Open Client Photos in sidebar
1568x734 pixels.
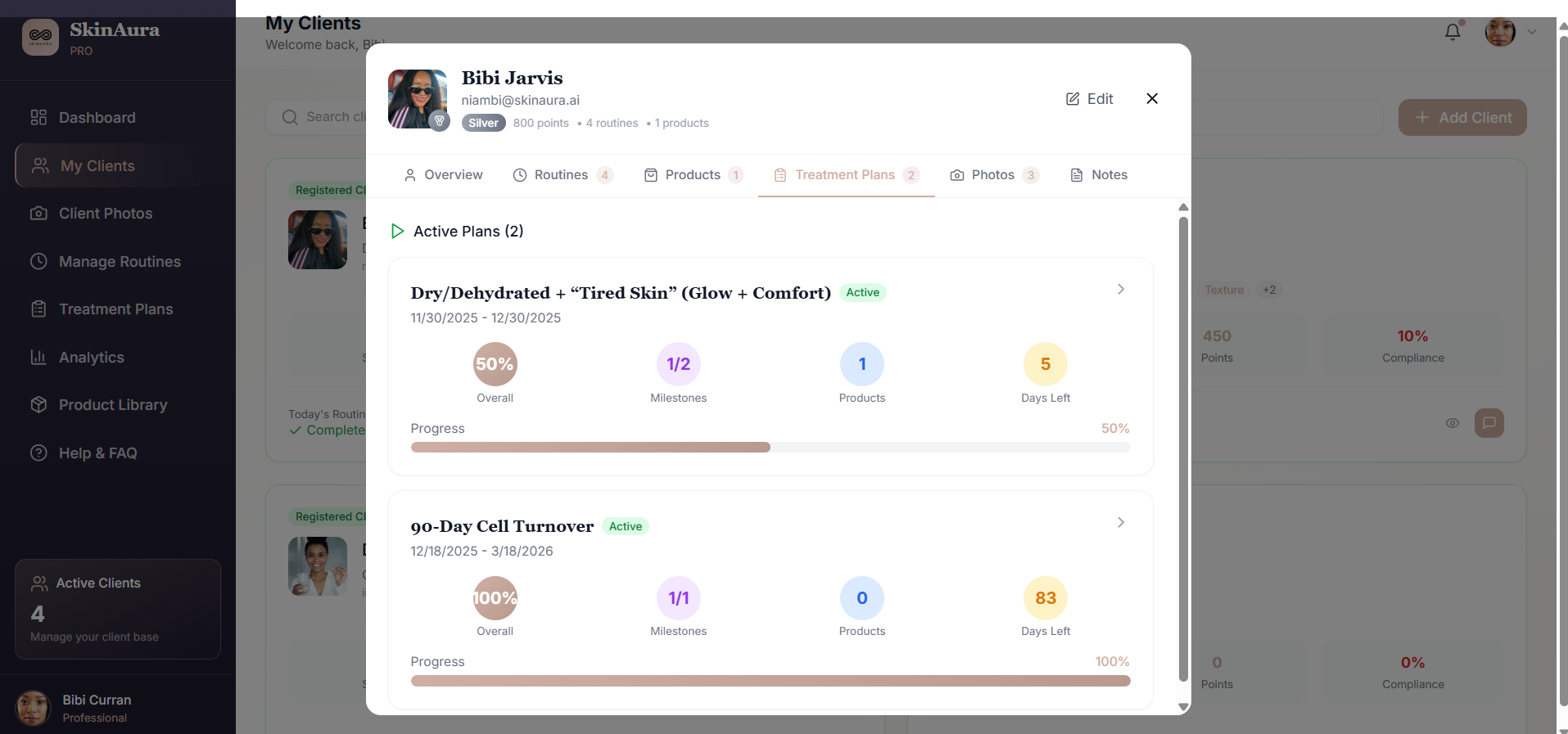[x=105, y=214]
